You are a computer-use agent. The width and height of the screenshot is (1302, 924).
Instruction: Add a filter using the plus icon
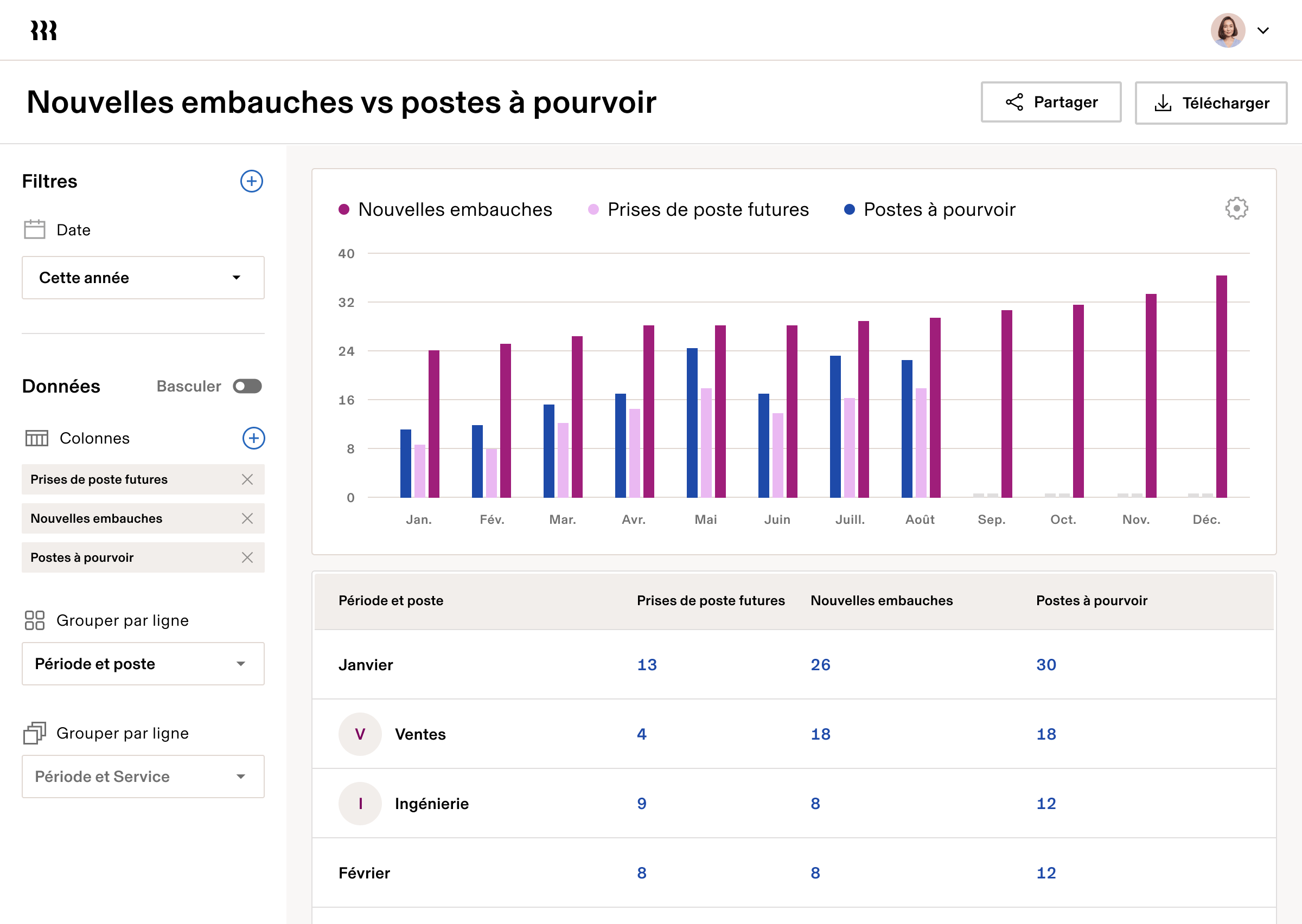tap(252, 182)
